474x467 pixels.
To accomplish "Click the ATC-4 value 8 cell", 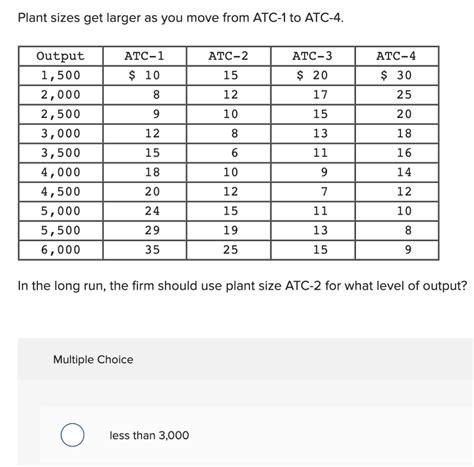I will (x=397, y=231).
